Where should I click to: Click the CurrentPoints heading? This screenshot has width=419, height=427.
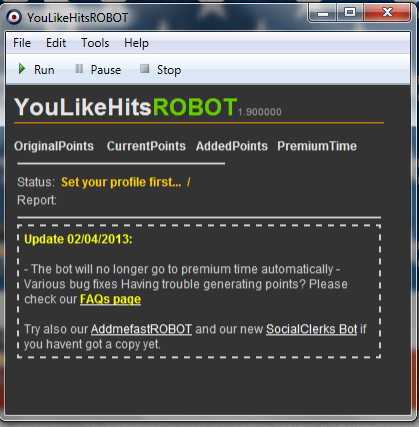point(146,146)
